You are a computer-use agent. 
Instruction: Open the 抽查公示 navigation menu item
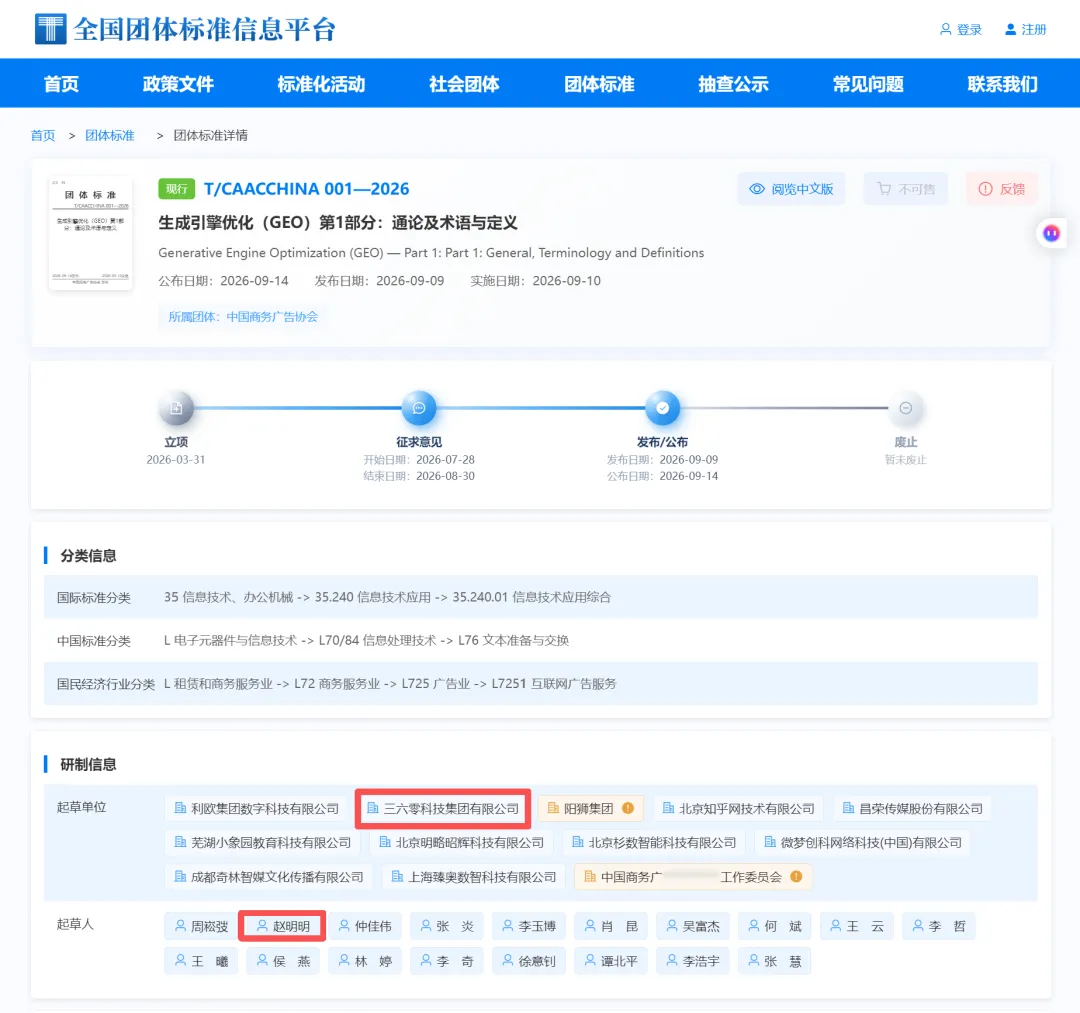[x=733, y=84]
